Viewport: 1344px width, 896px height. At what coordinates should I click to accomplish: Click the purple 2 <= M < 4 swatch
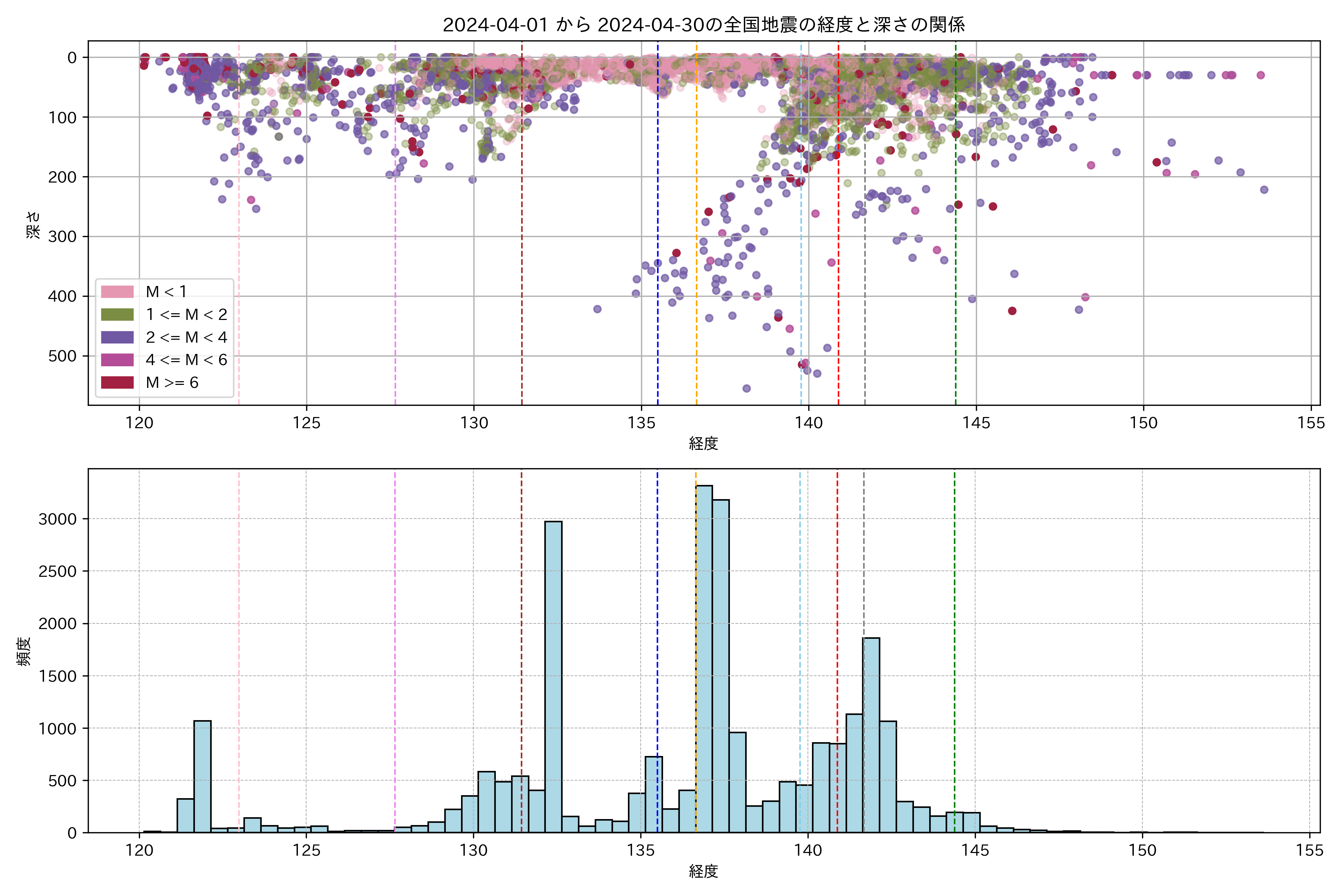pos(117,337)
